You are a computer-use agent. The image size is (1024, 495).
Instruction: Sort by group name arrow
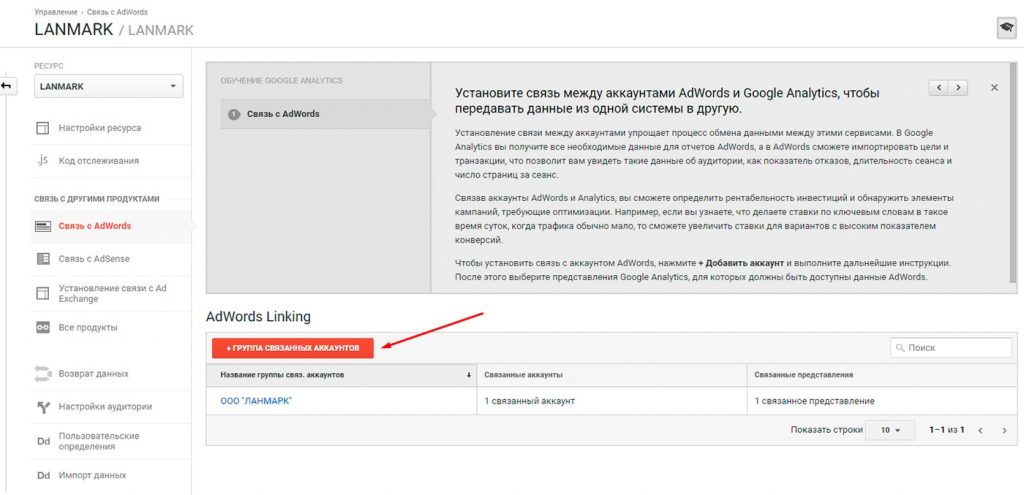(468, 375)
